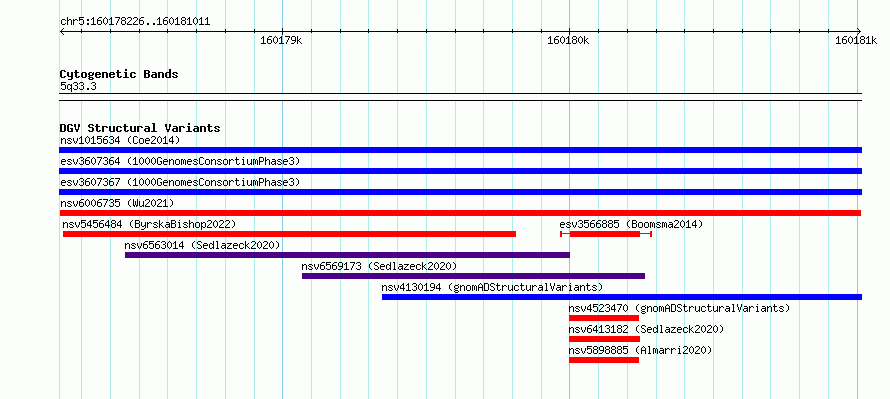Open the esv3607364 variant label
Viewport: 890px width, 399px height.
click(180, 161)
